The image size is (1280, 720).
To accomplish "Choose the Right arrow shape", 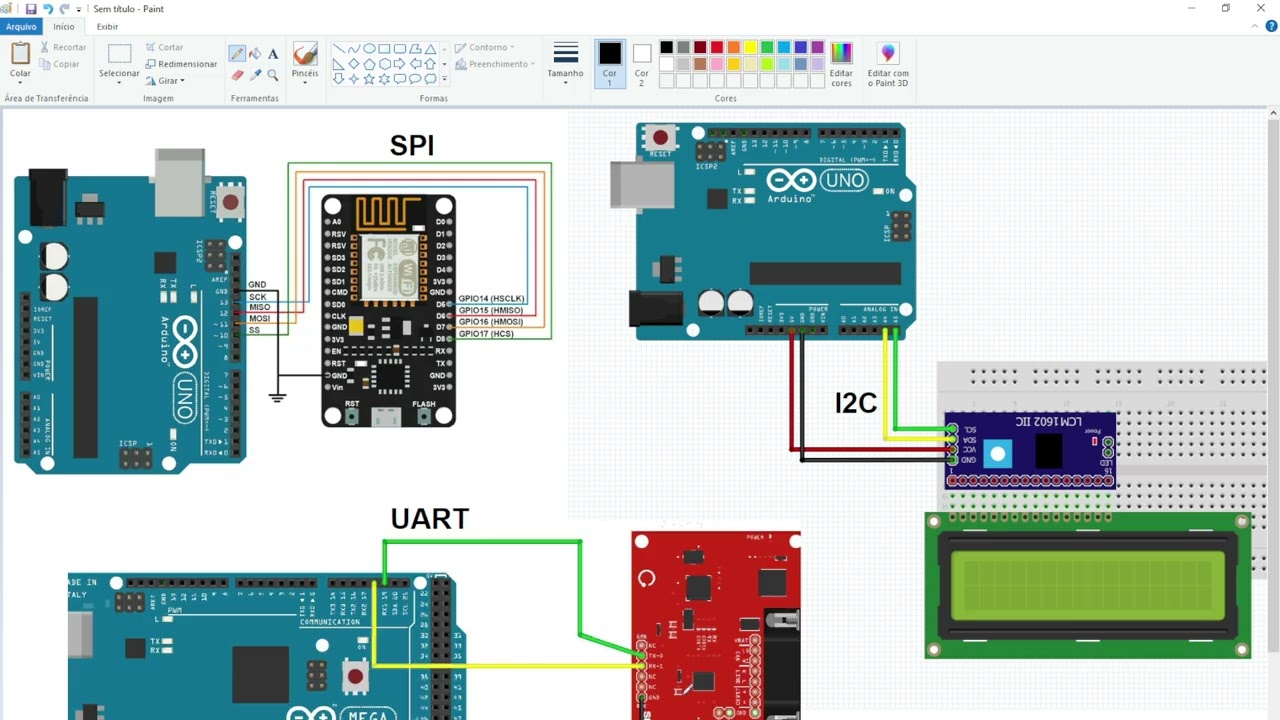I will tap(400, 64).
